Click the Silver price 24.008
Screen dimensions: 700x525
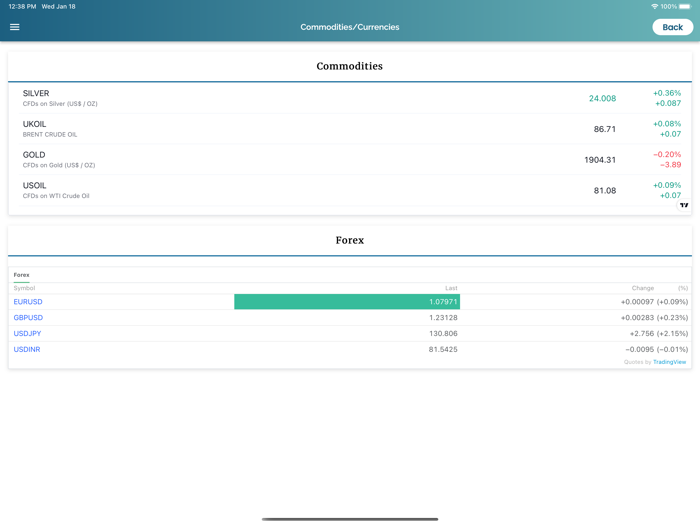pos(602,98)
